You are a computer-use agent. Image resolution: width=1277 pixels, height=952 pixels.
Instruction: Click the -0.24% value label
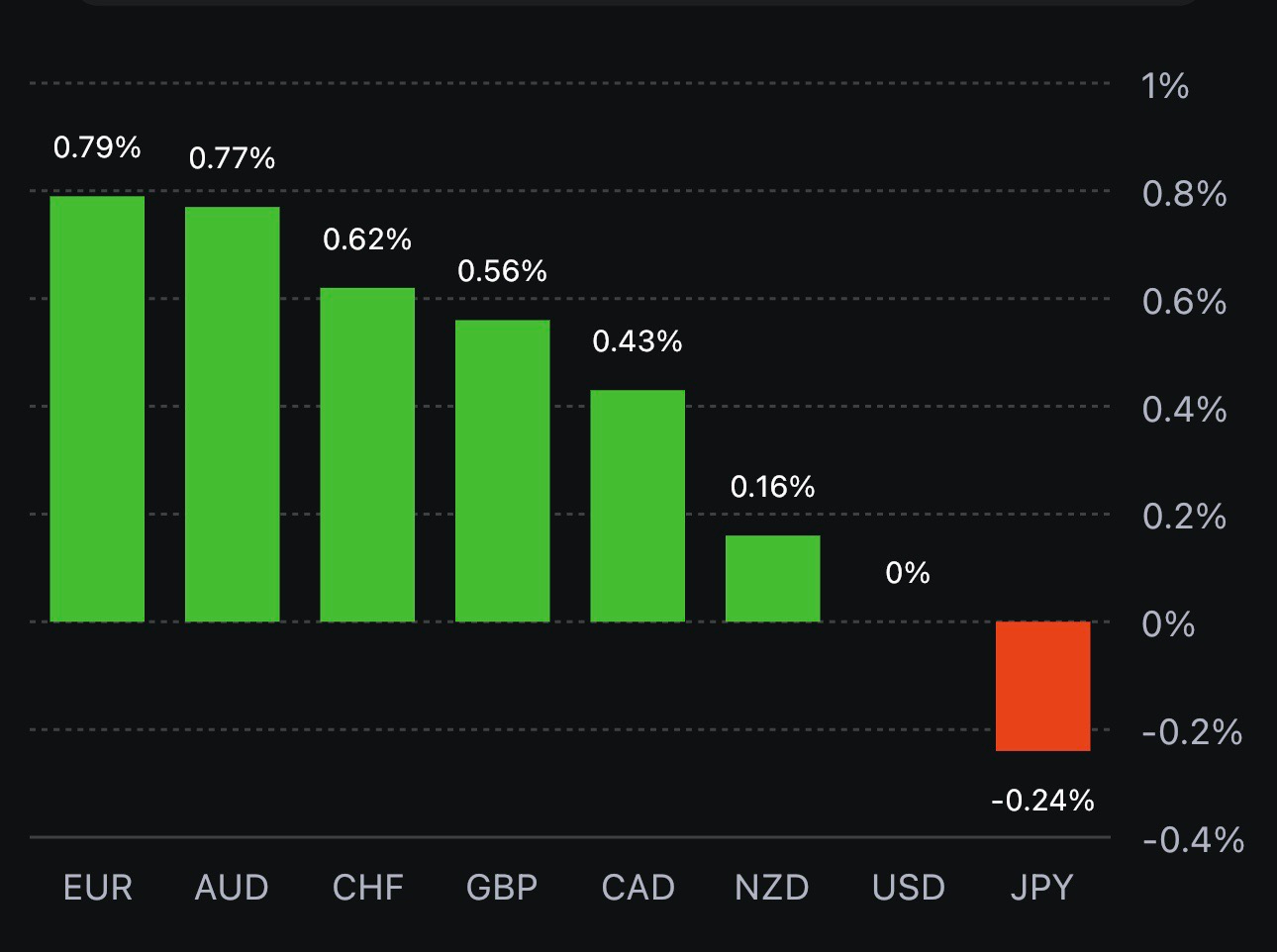pyautogui.click(x=1042, y=800)
